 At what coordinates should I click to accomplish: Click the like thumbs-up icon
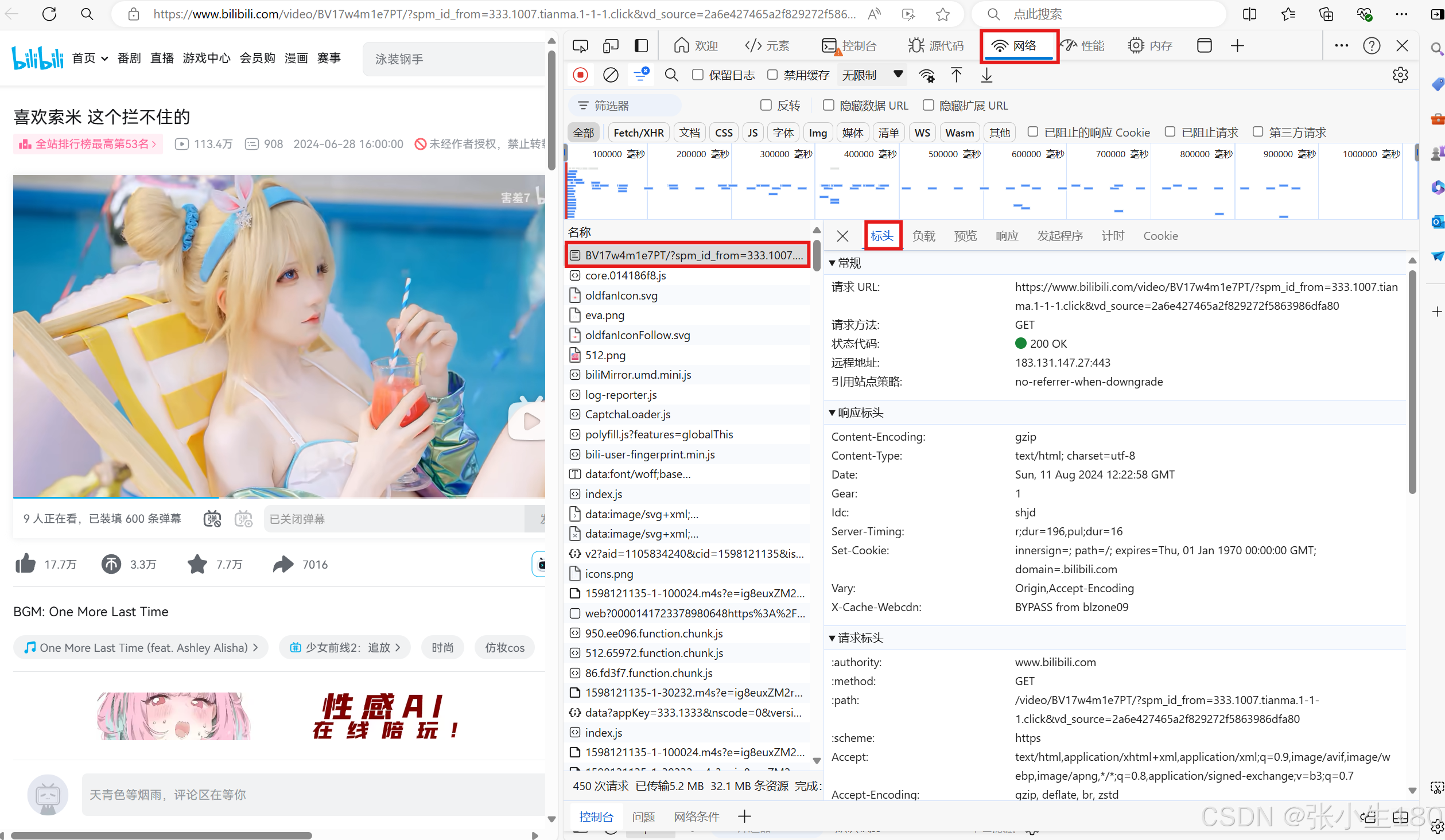point(25,564)
